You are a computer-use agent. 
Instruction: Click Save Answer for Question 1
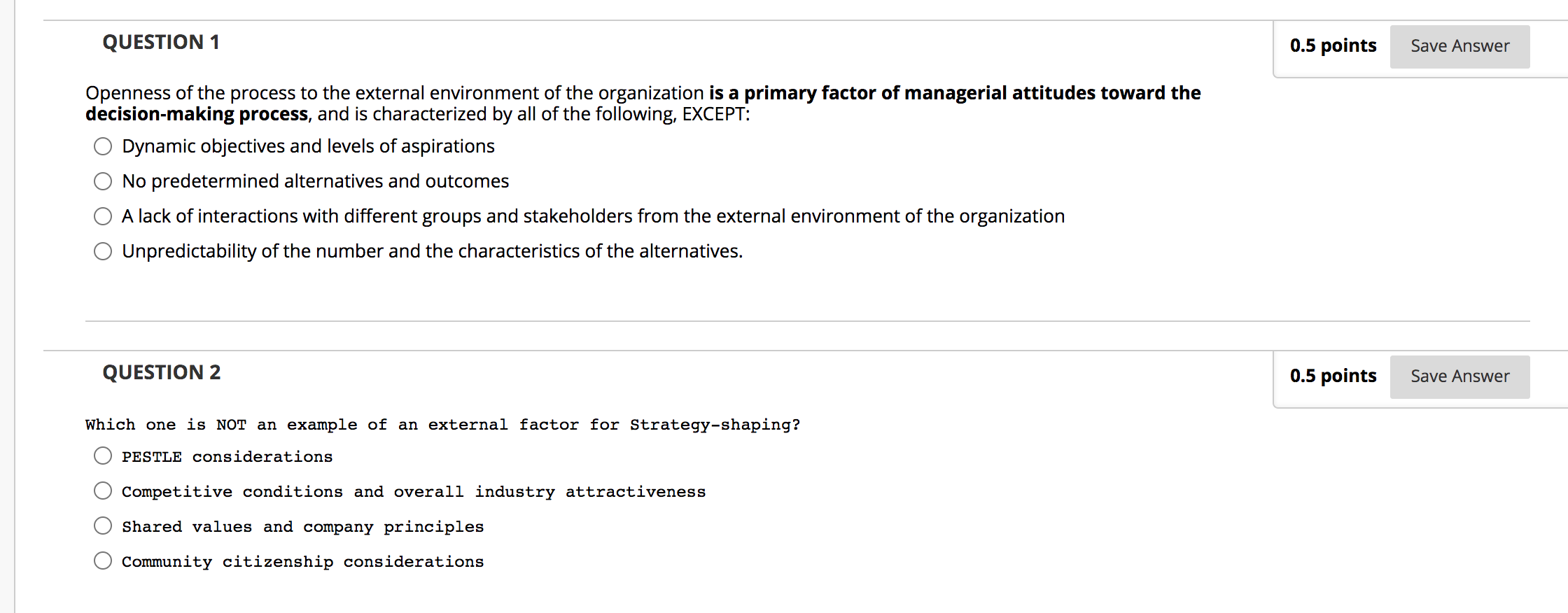tap(1459, 45)
